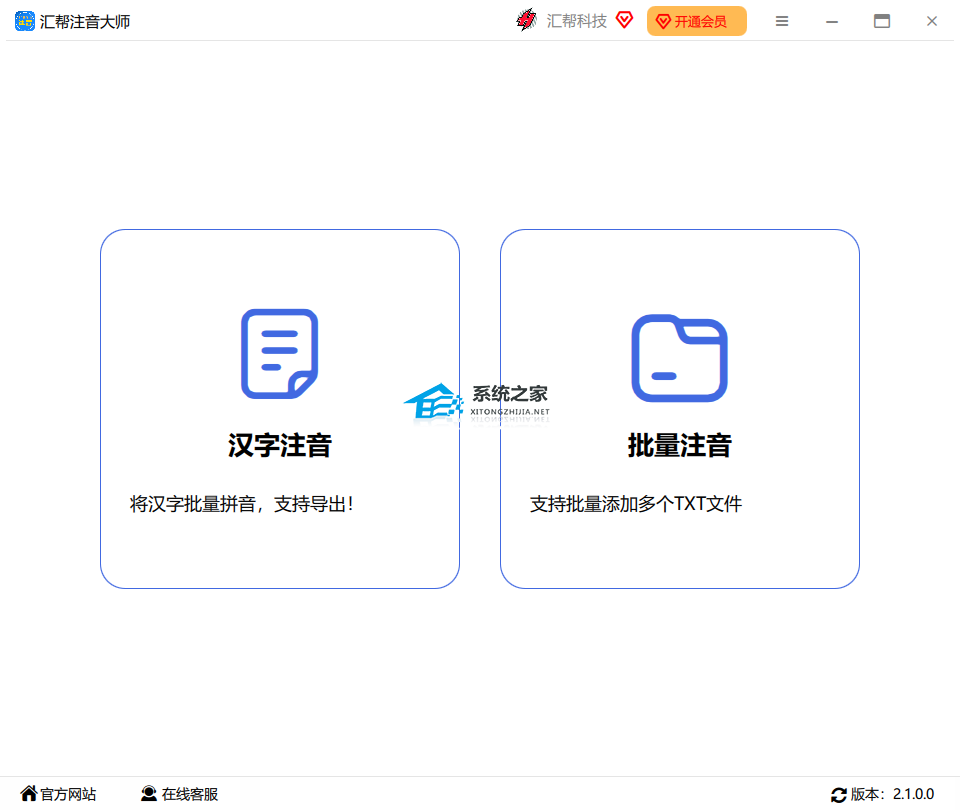
Task: Click the document icon for 汉字注音
Action: coord(279,354)
